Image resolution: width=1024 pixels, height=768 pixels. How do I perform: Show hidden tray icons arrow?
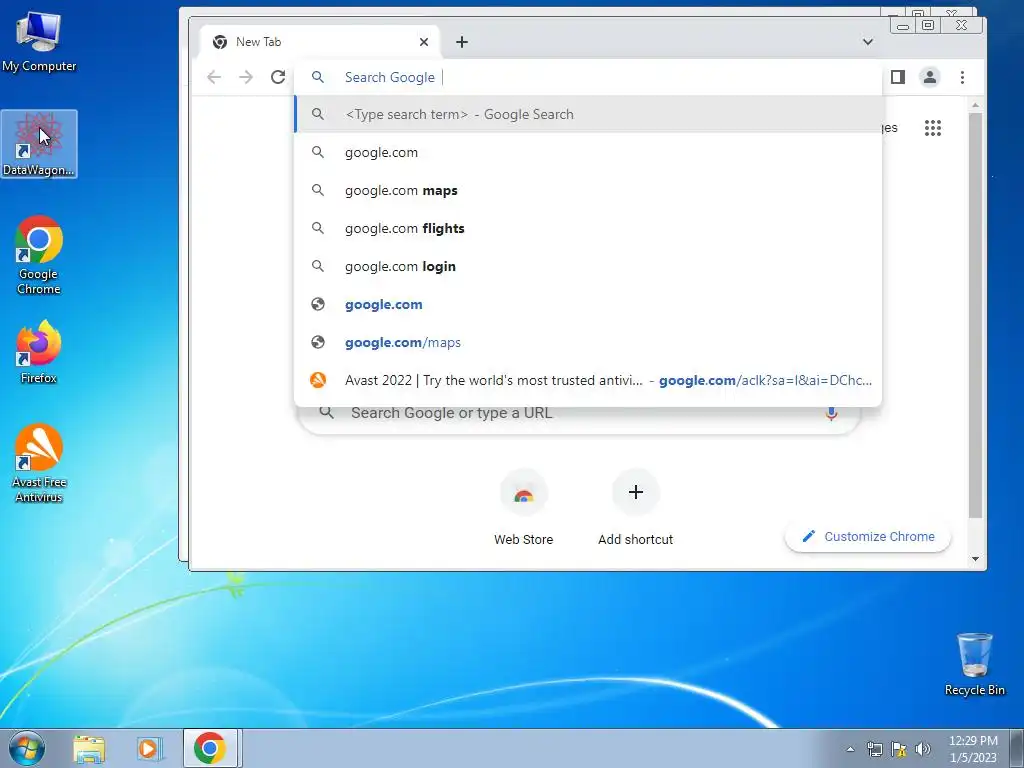click(x=850, y=749)
